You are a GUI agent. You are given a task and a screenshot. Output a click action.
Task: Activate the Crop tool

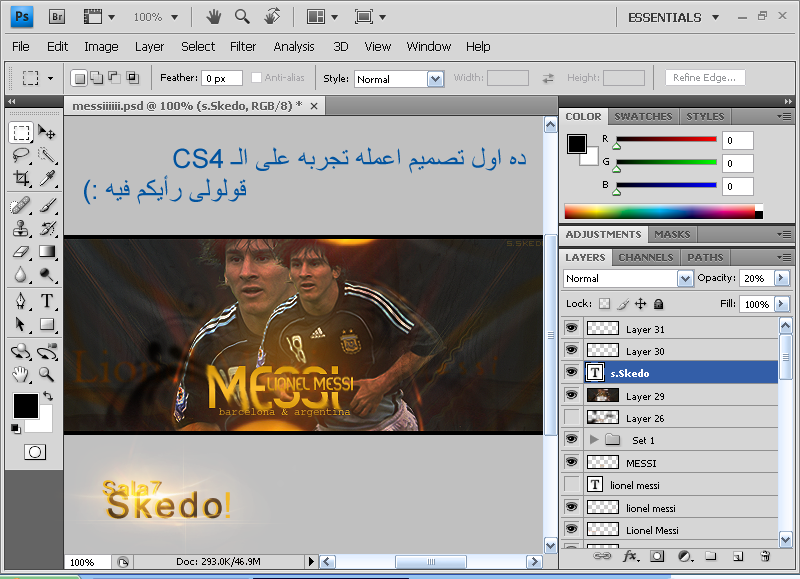[21, 178]
